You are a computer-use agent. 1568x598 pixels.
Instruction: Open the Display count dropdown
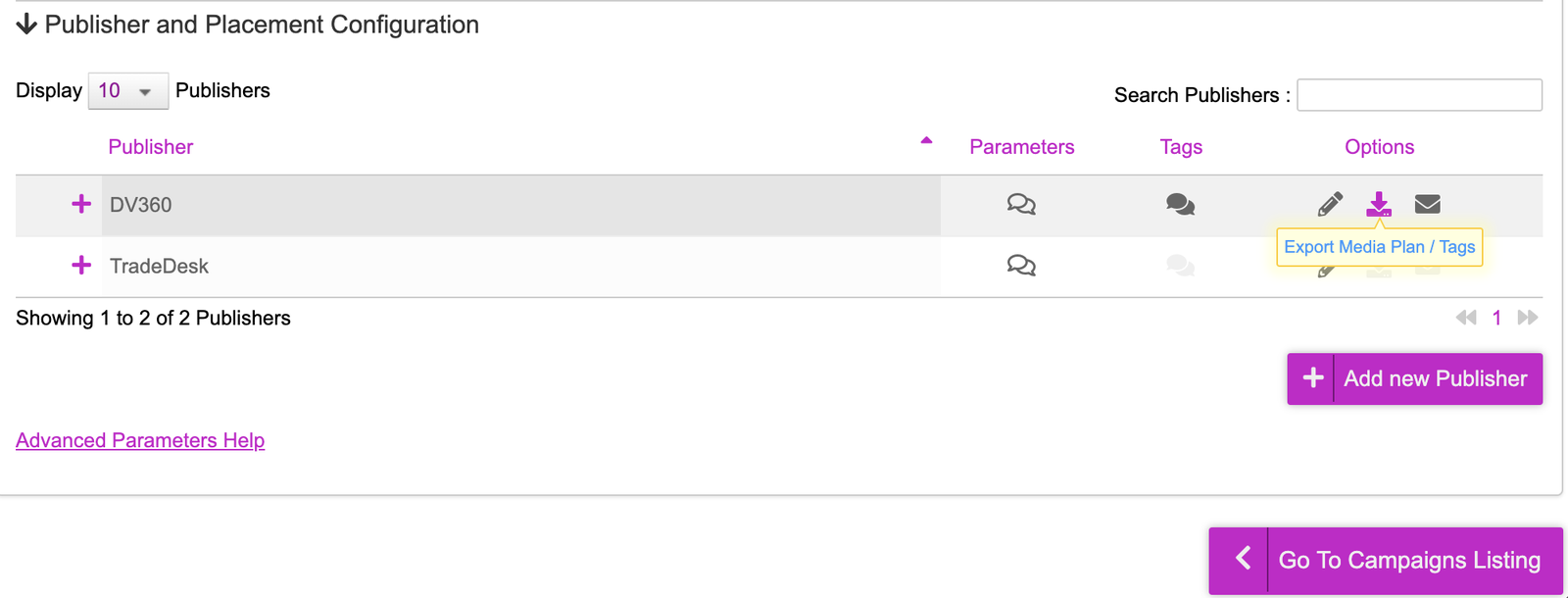[128, 91]
